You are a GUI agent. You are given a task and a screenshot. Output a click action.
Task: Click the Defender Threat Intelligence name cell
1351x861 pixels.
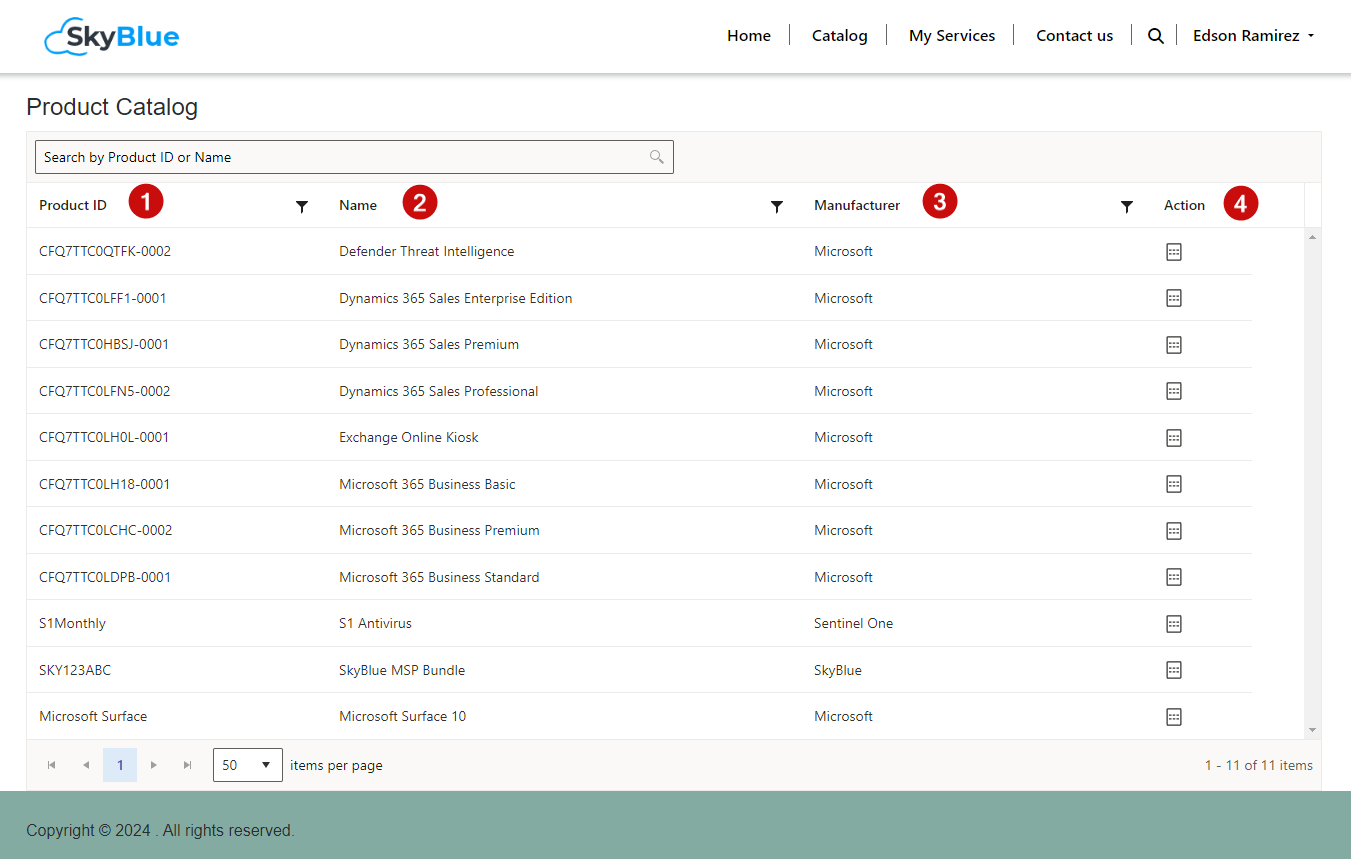click(427, 252)
